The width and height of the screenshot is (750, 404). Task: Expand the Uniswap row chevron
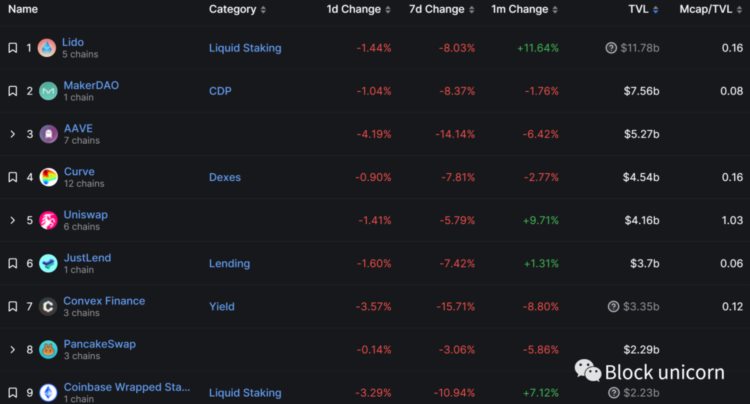point(12,220)
